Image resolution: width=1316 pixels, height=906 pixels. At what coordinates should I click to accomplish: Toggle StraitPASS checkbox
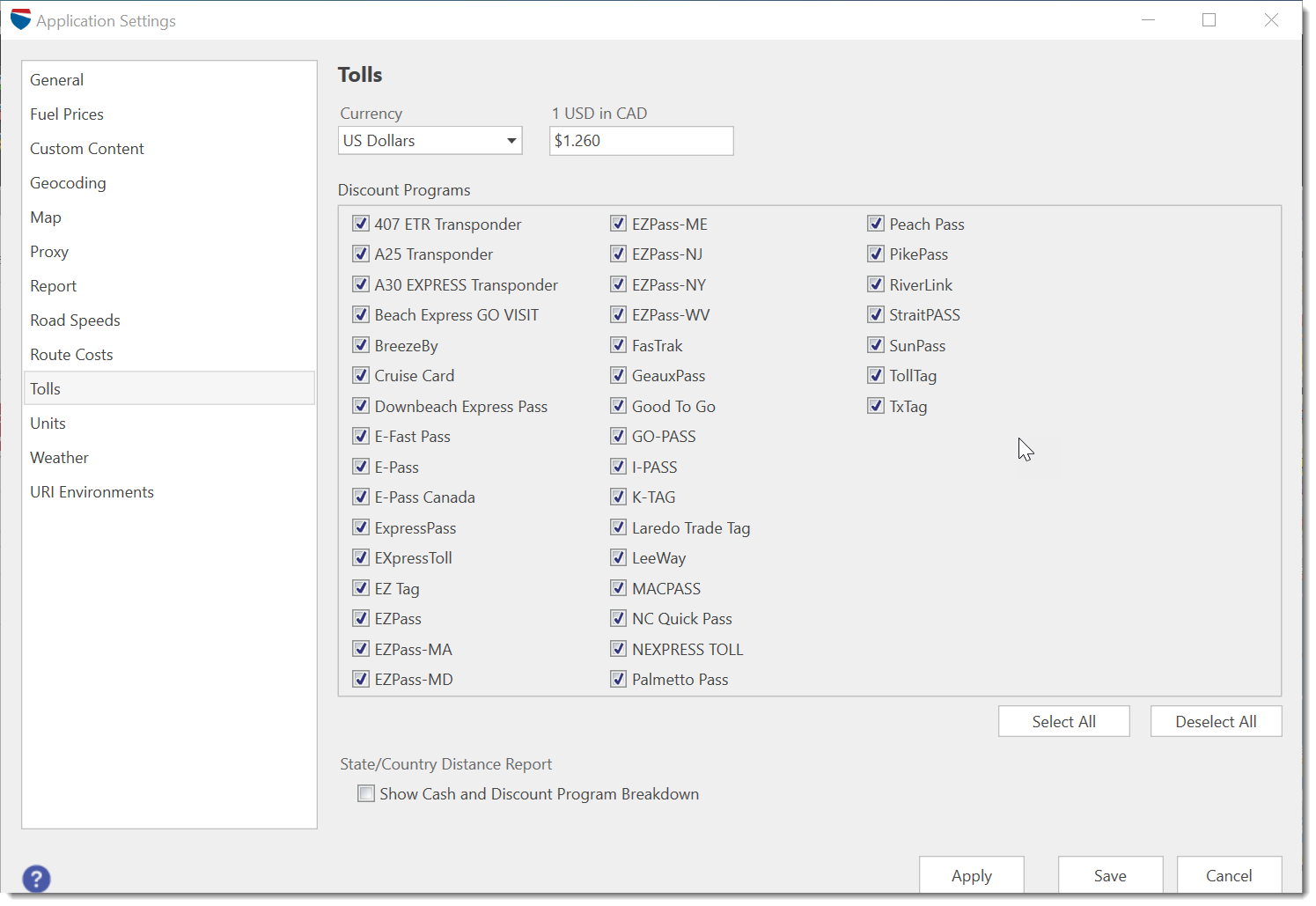coord(876,314)
